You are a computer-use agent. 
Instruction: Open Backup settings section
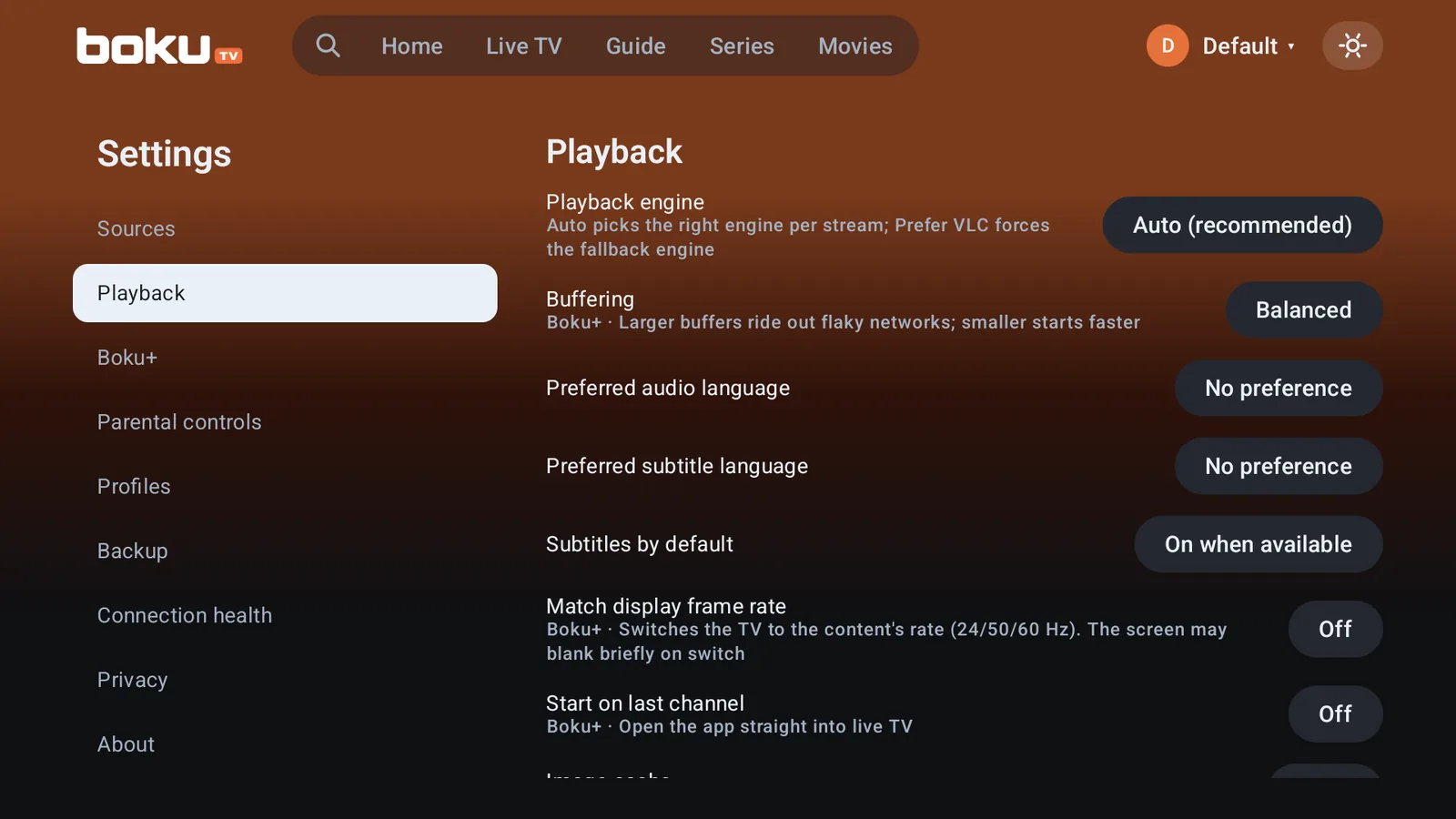(285, 551)
